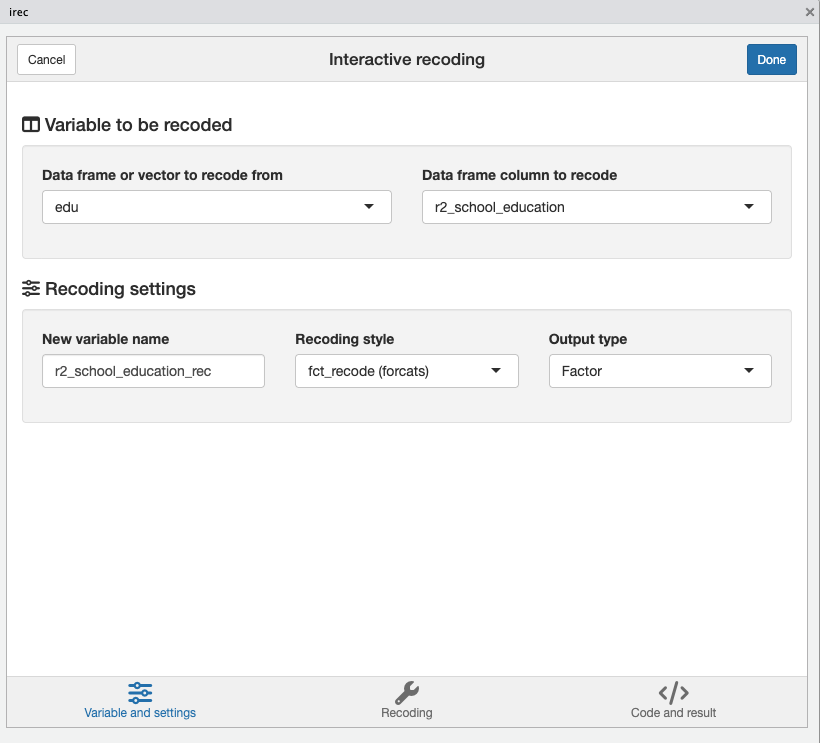The image size is (820, 743).
Task: Click the Interactive recoding header title
Action: (406, 59)
